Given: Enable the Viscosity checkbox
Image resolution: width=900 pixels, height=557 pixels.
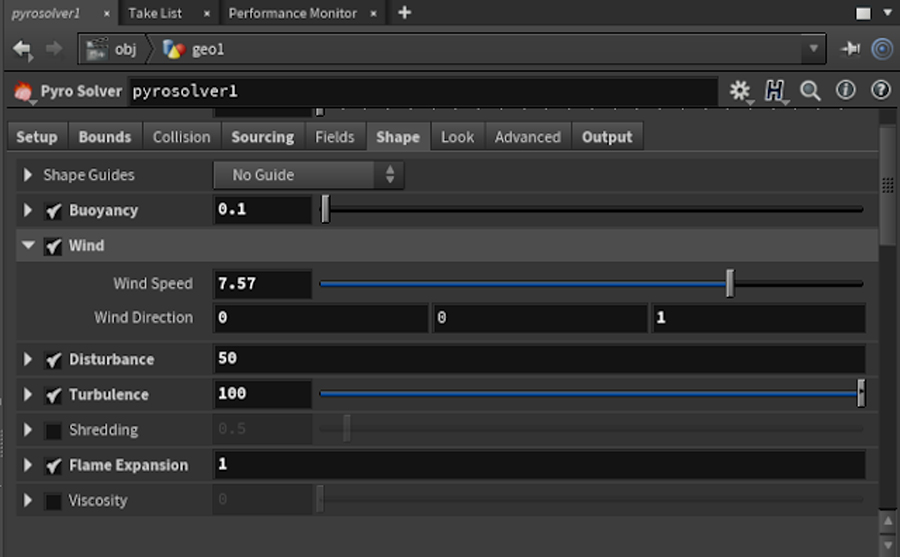Looking at the screenshot, I should tap(54, 501).
